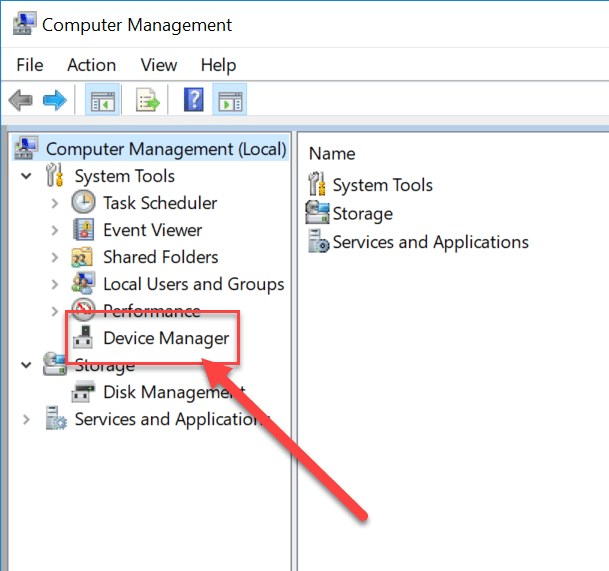Expand the Local Users and Groups node
Image resolution: width=609 pixels, height=571 pixels.
[x=55, y=284]
